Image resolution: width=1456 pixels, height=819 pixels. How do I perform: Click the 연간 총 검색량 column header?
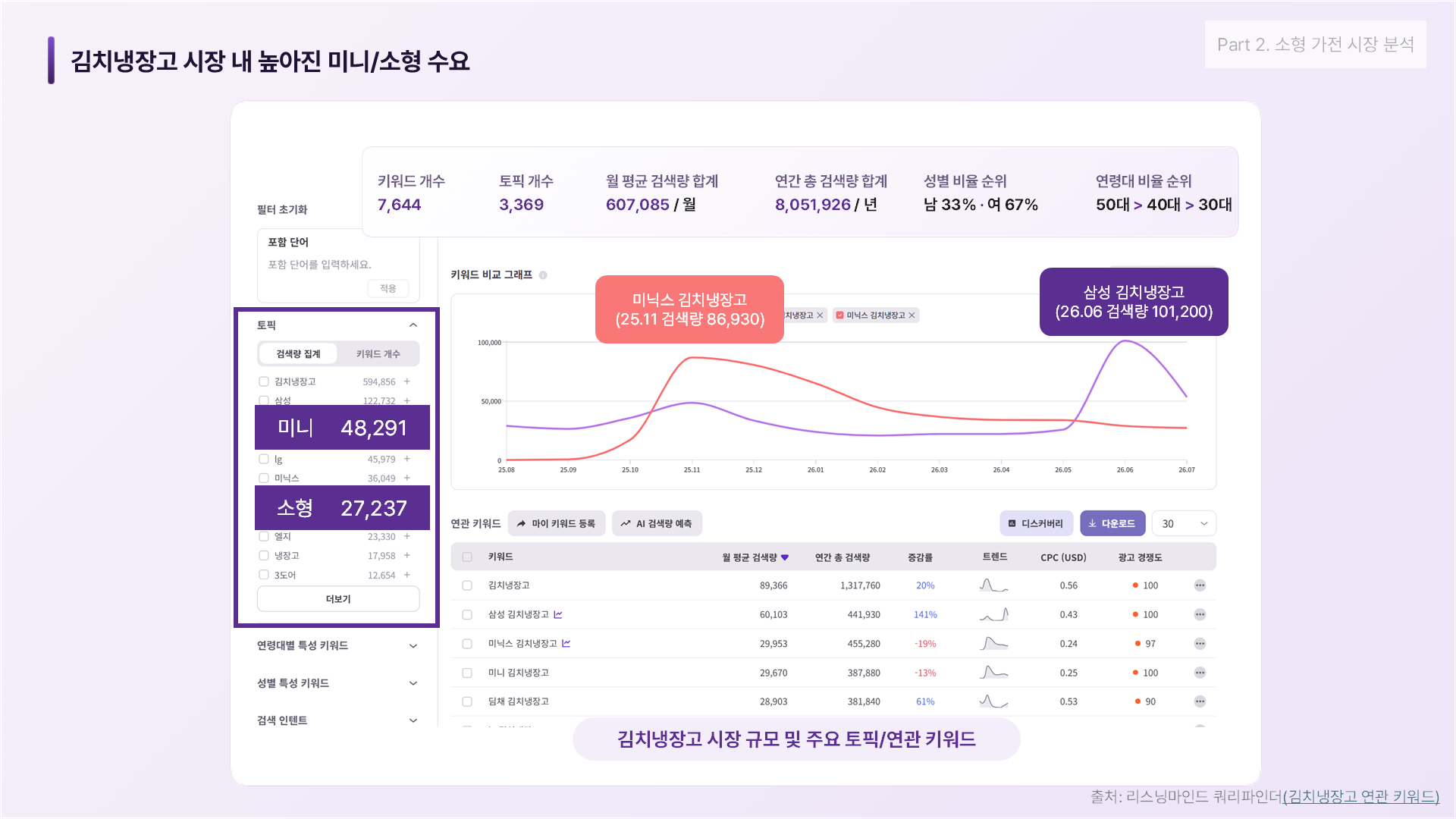point(843,557)
